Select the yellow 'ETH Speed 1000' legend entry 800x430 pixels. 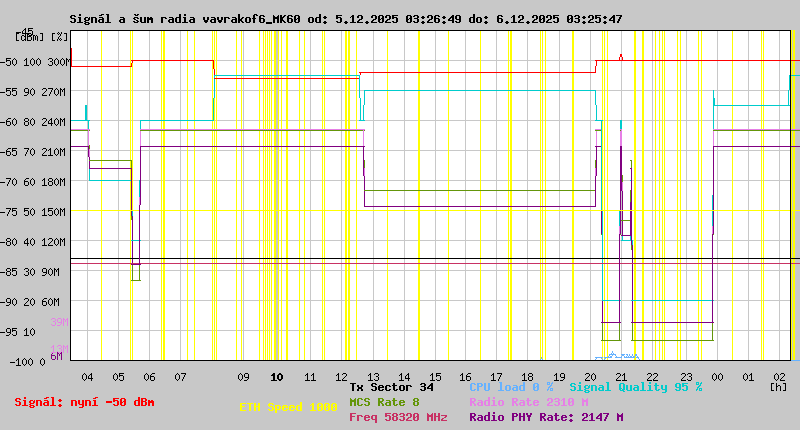point(288,408)
